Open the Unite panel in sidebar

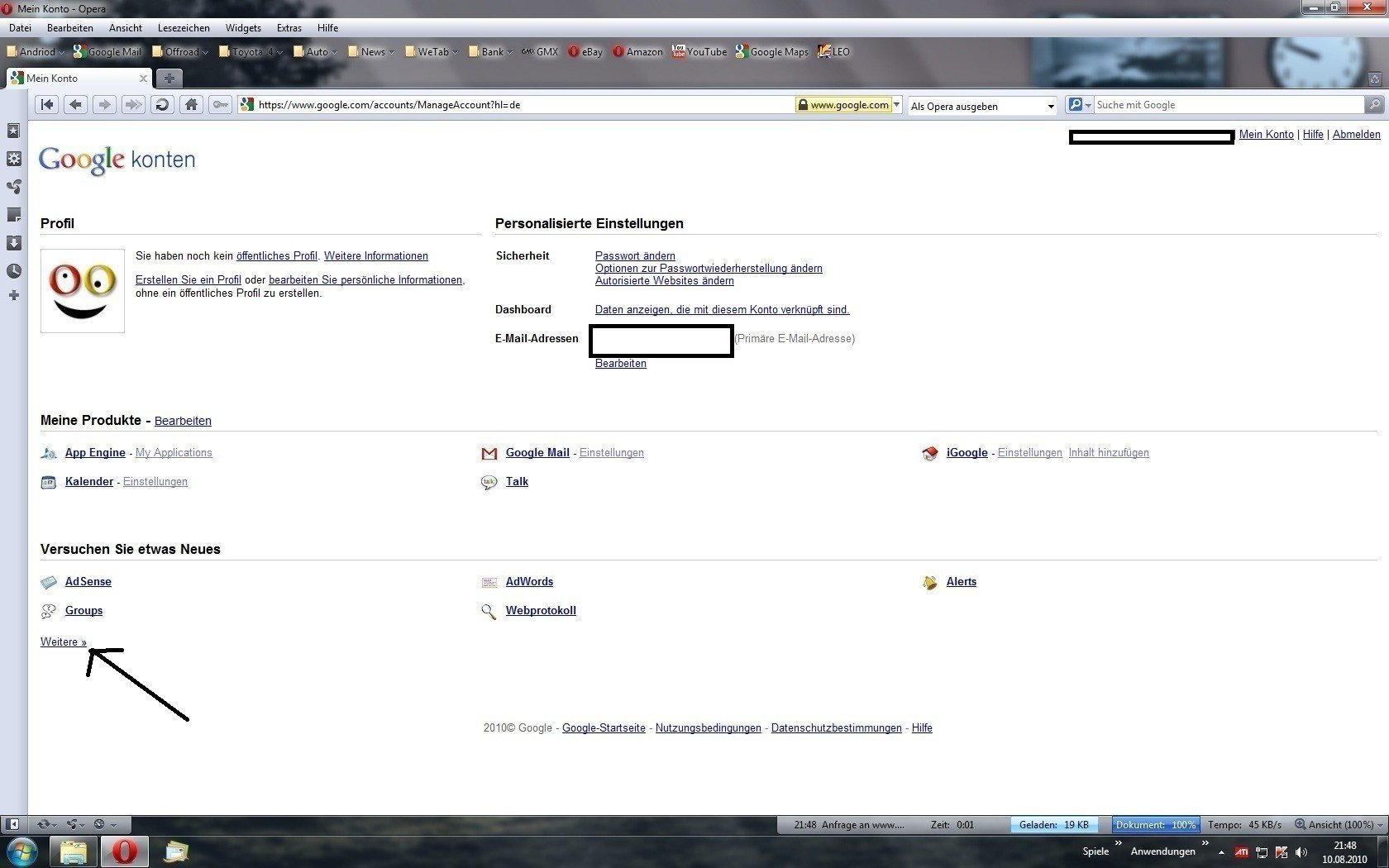[13, 187]
